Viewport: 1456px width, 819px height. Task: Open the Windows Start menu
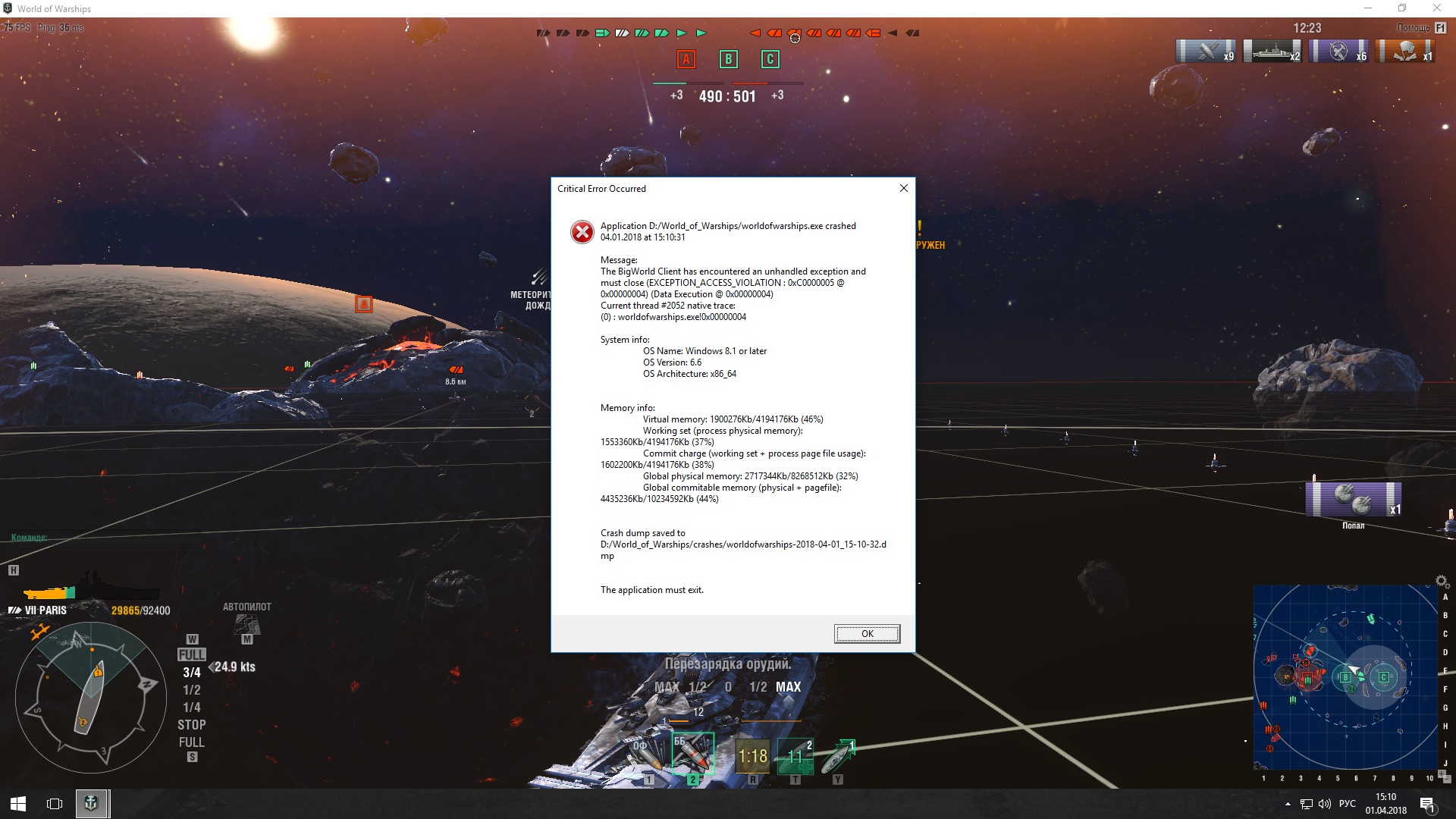[x=18, y=804]
